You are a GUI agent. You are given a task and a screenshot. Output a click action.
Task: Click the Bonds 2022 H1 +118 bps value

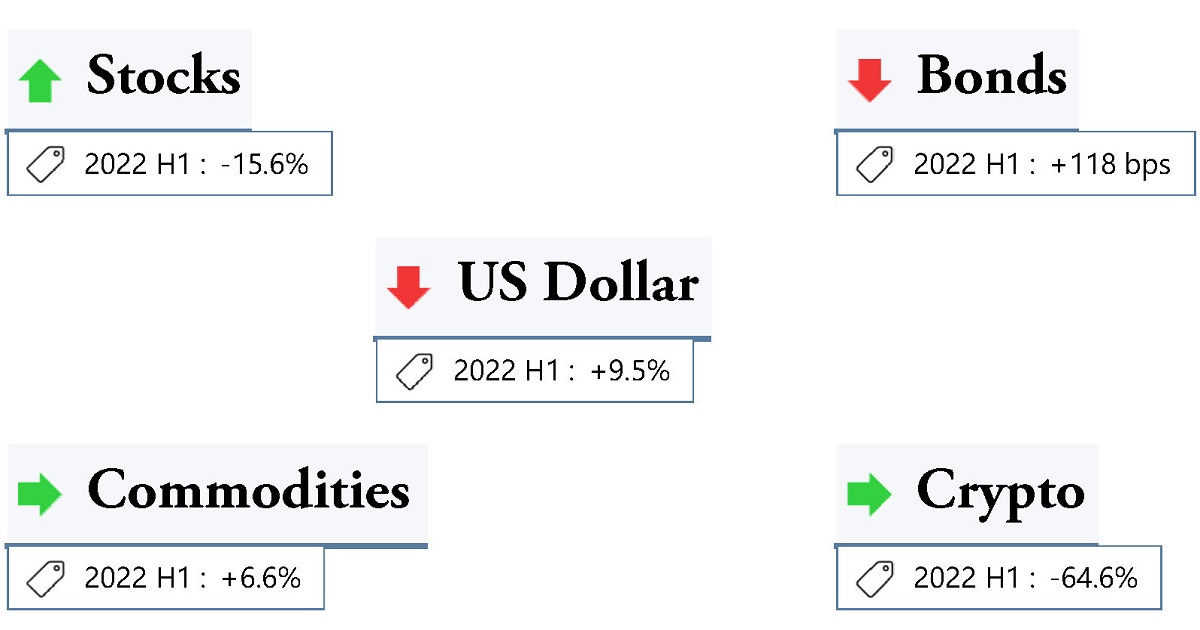(1041, 164)
